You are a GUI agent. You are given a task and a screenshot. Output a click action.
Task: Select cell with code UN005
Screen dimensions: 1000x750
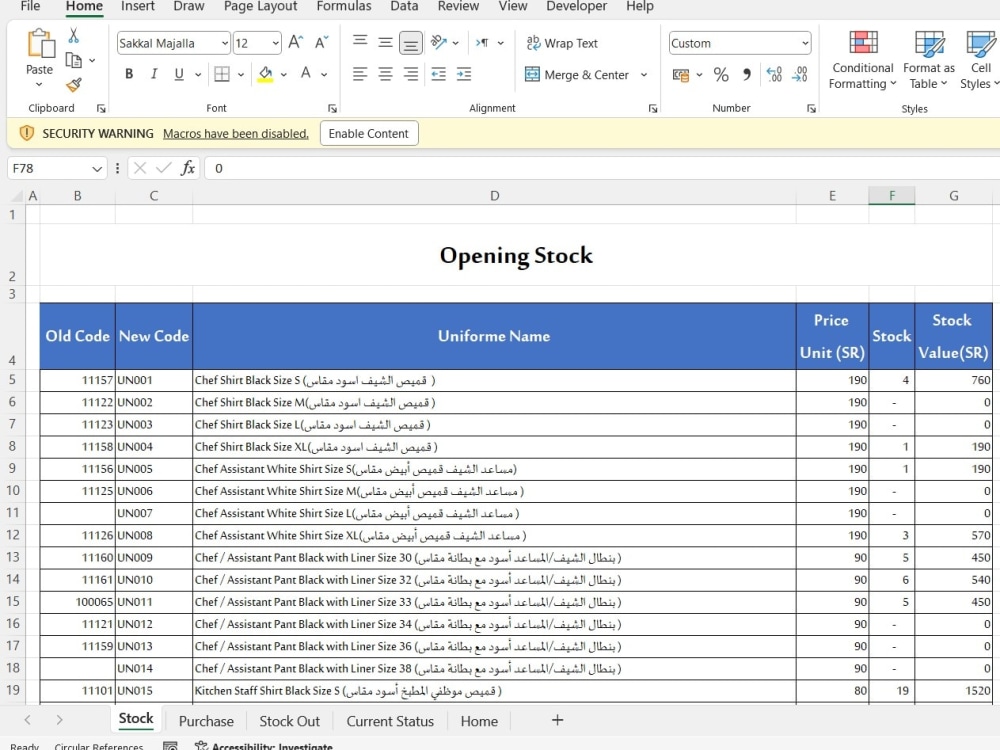pyautogui.click(x=154, y=469)
